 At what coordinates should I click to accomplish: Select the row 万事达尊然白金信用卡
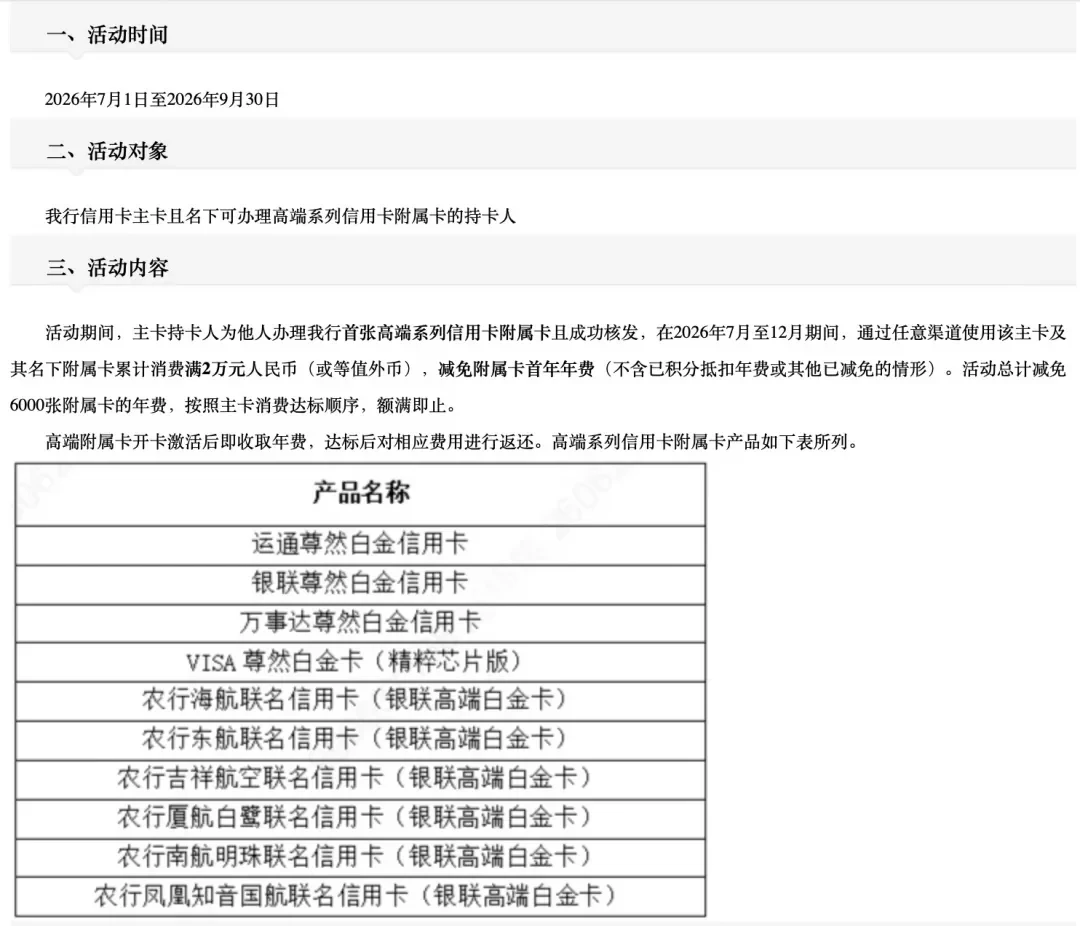(x=360, y=623)
